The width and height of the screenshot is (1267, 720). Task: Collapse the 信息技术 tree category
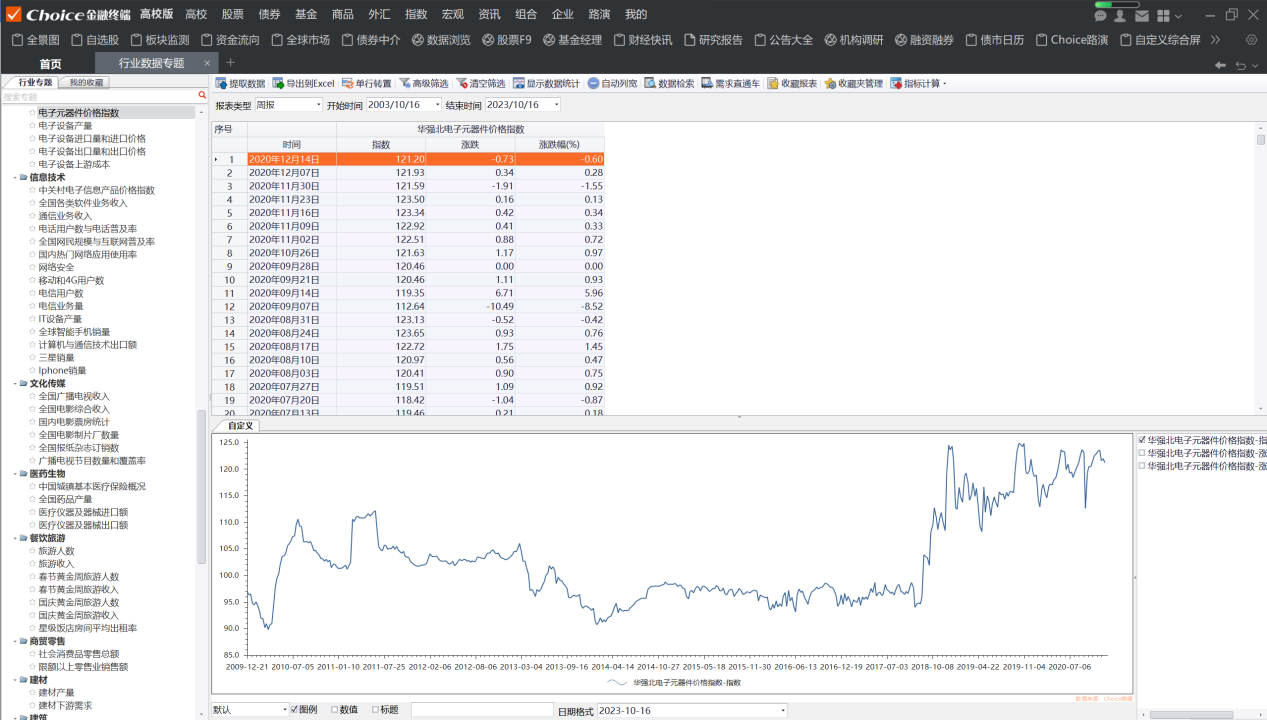coord(15,177)
